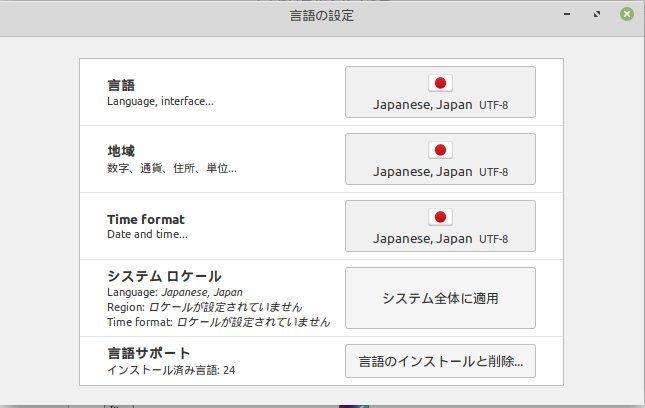Viewport: 645px width, 408px height.
Task: Click the 地域 heading label
Action: (x=121, y=151)
